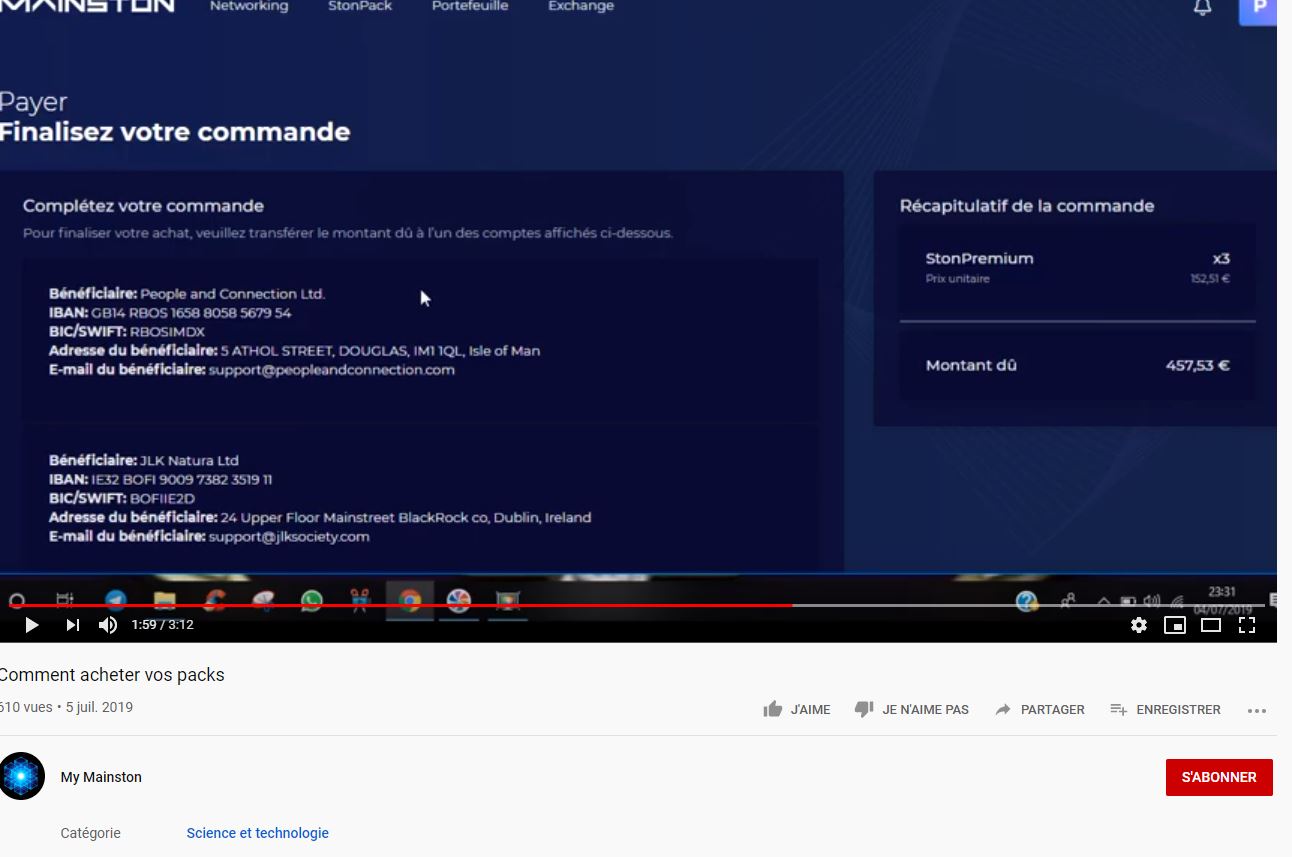
Task: Open the Portefeuille menu item
Action: click(470, 6)
